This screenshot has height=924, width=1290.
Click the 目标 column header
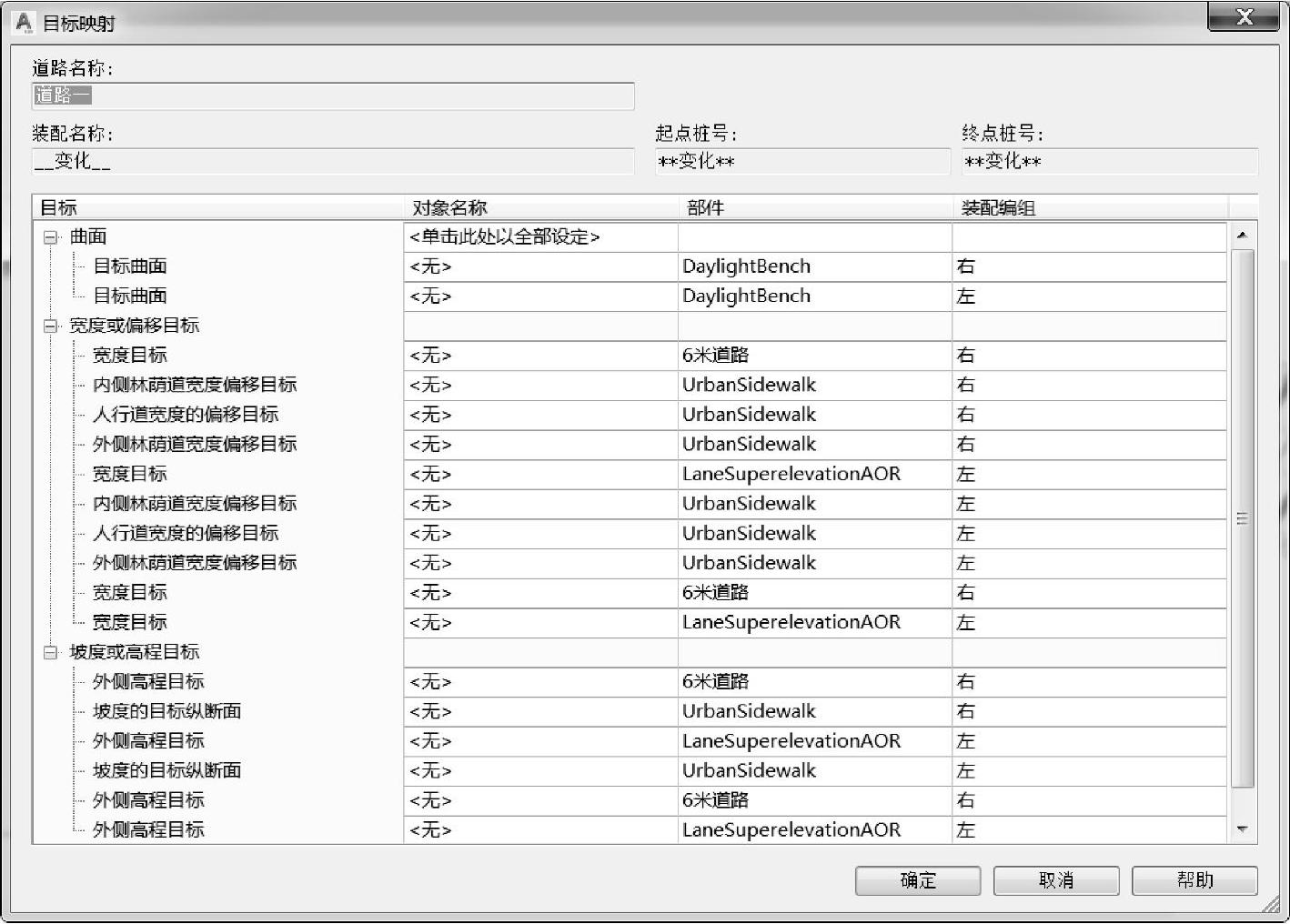click(x=218, y=207)
